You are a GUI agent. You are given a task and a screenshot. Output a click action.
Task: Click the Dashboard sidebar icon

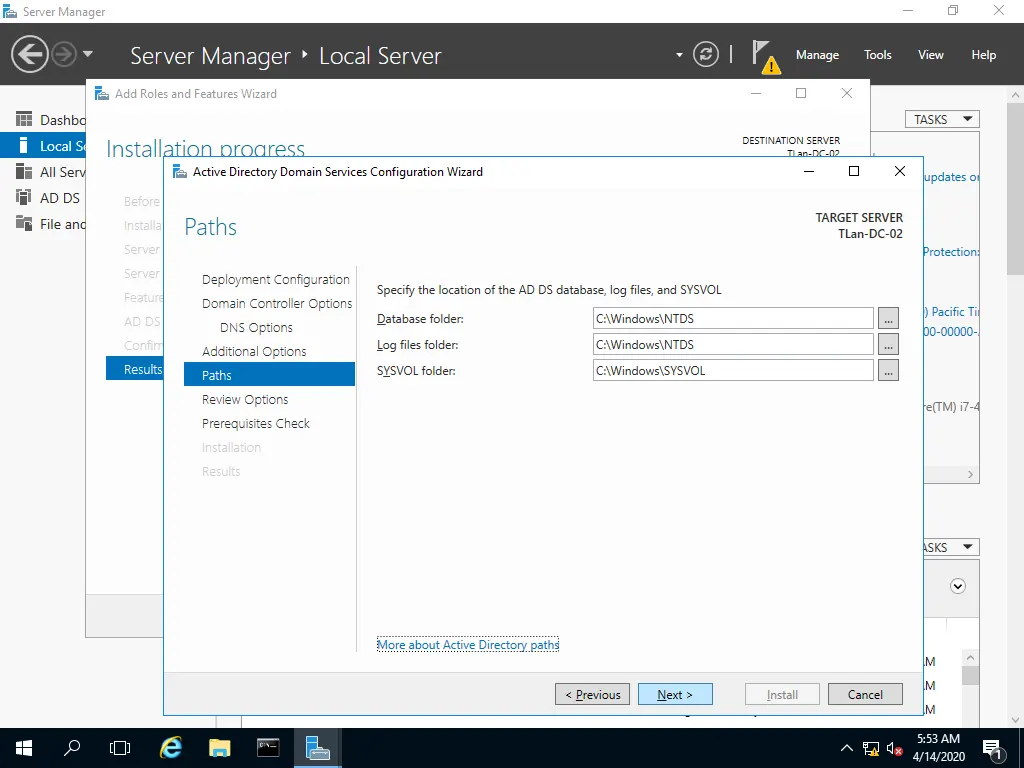(24, 119)
